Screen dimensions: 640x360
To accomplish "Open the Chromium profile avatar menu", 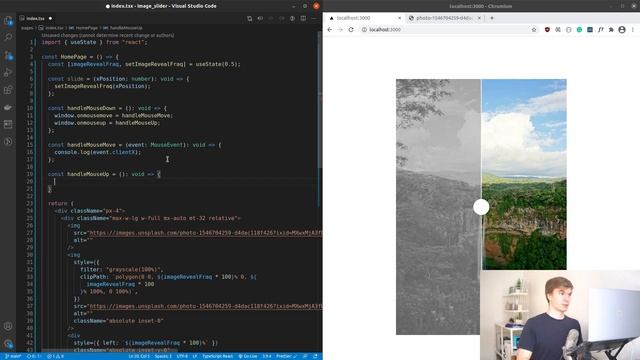I will point(622,29).
